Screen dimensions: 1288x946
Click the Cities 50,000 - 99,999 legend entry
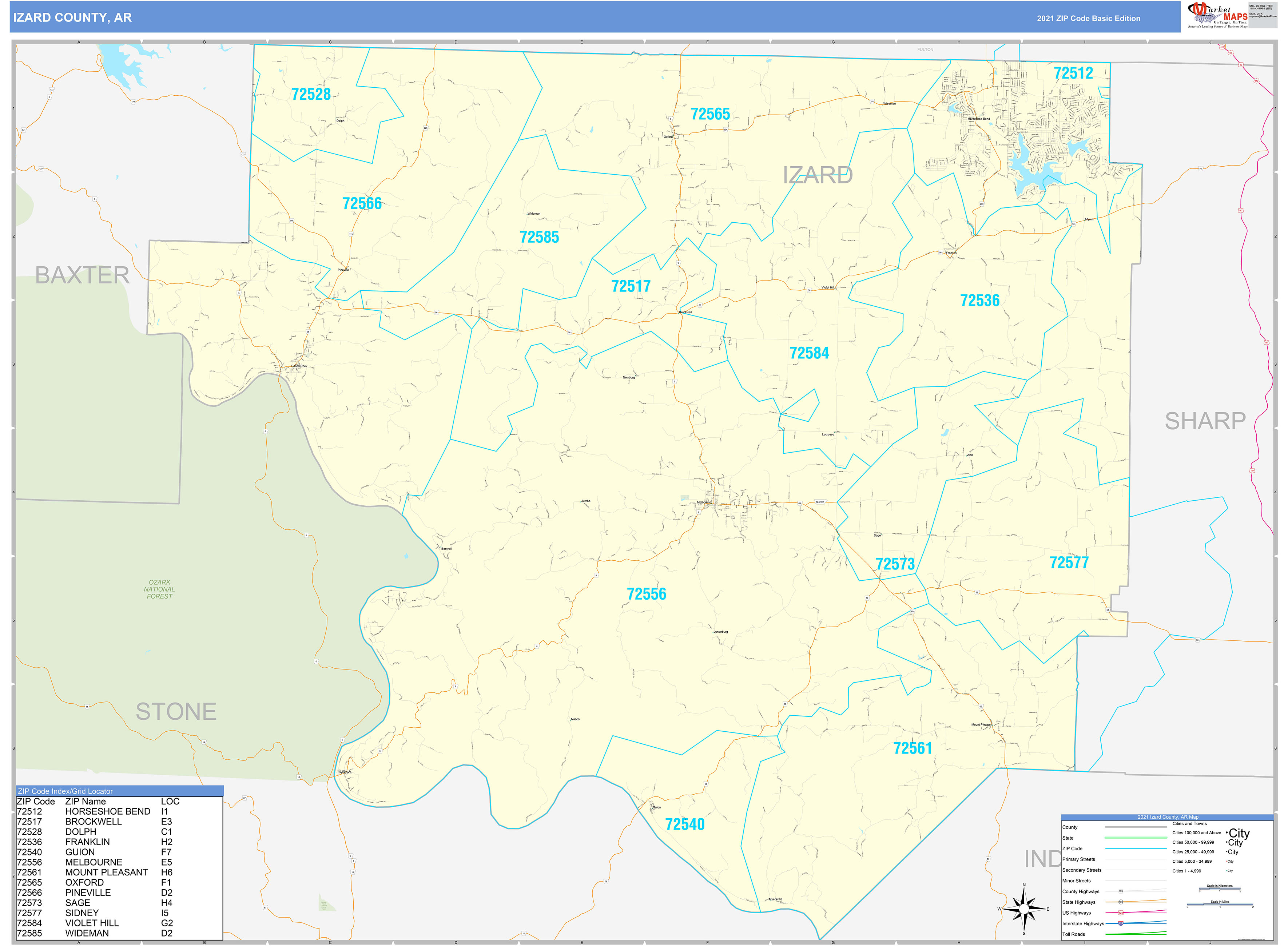point(1193,842)
